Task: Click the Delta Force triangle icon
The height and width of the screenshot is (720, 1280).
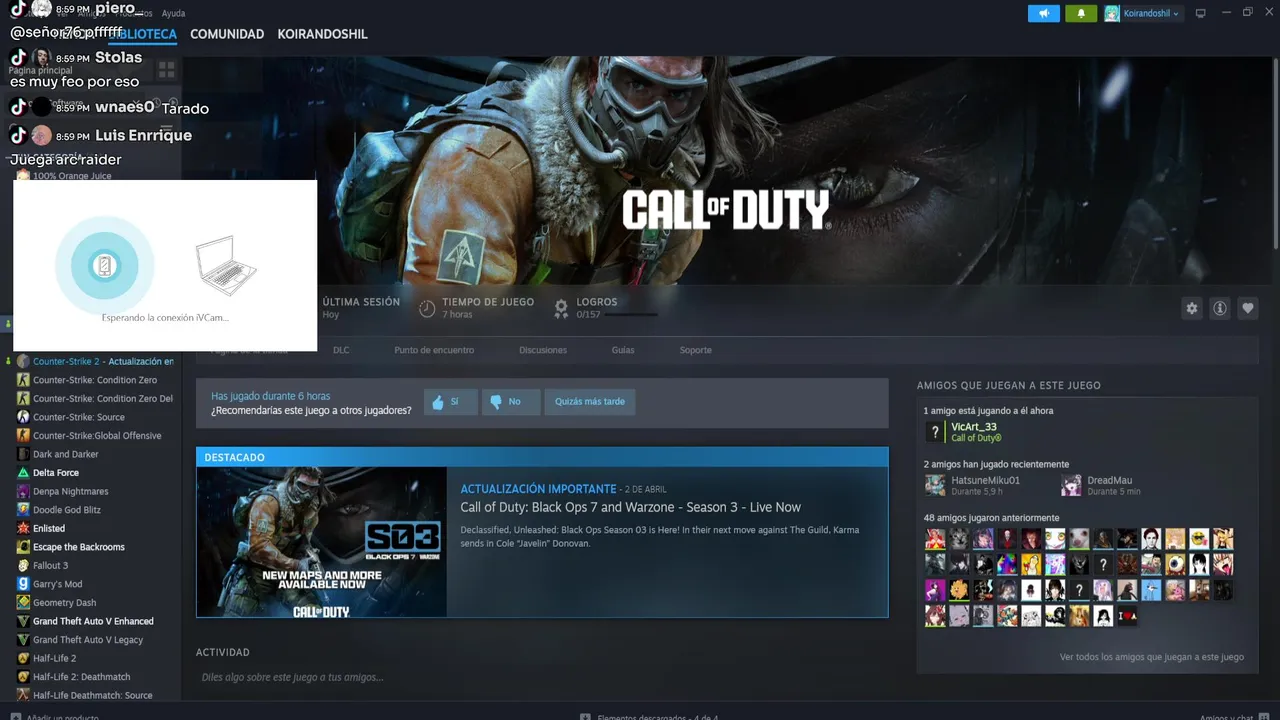Action: (x=23, y=473)
